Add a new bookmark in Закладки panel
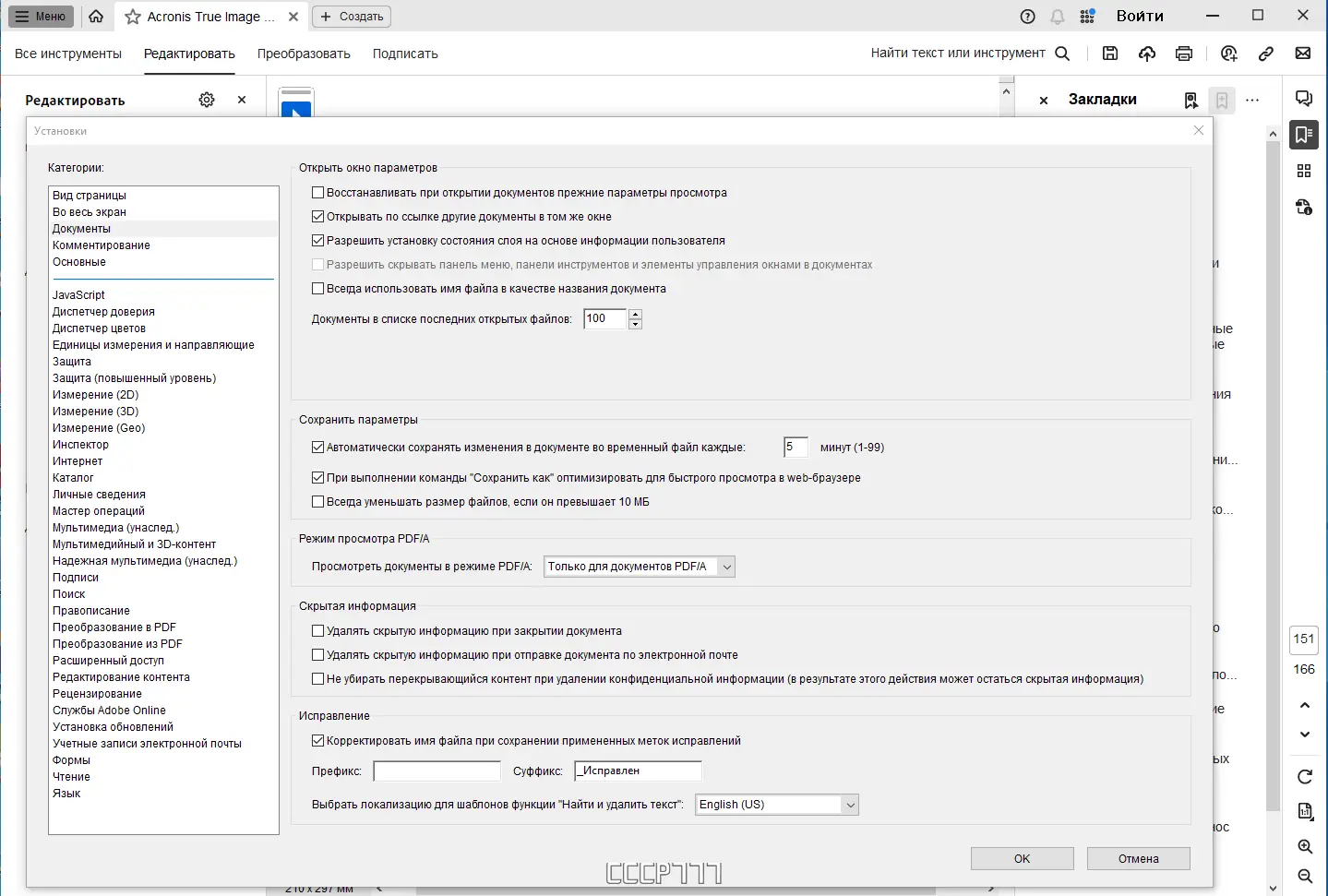Viewport: 1328px width, 896px height. tap(1222, 101)
